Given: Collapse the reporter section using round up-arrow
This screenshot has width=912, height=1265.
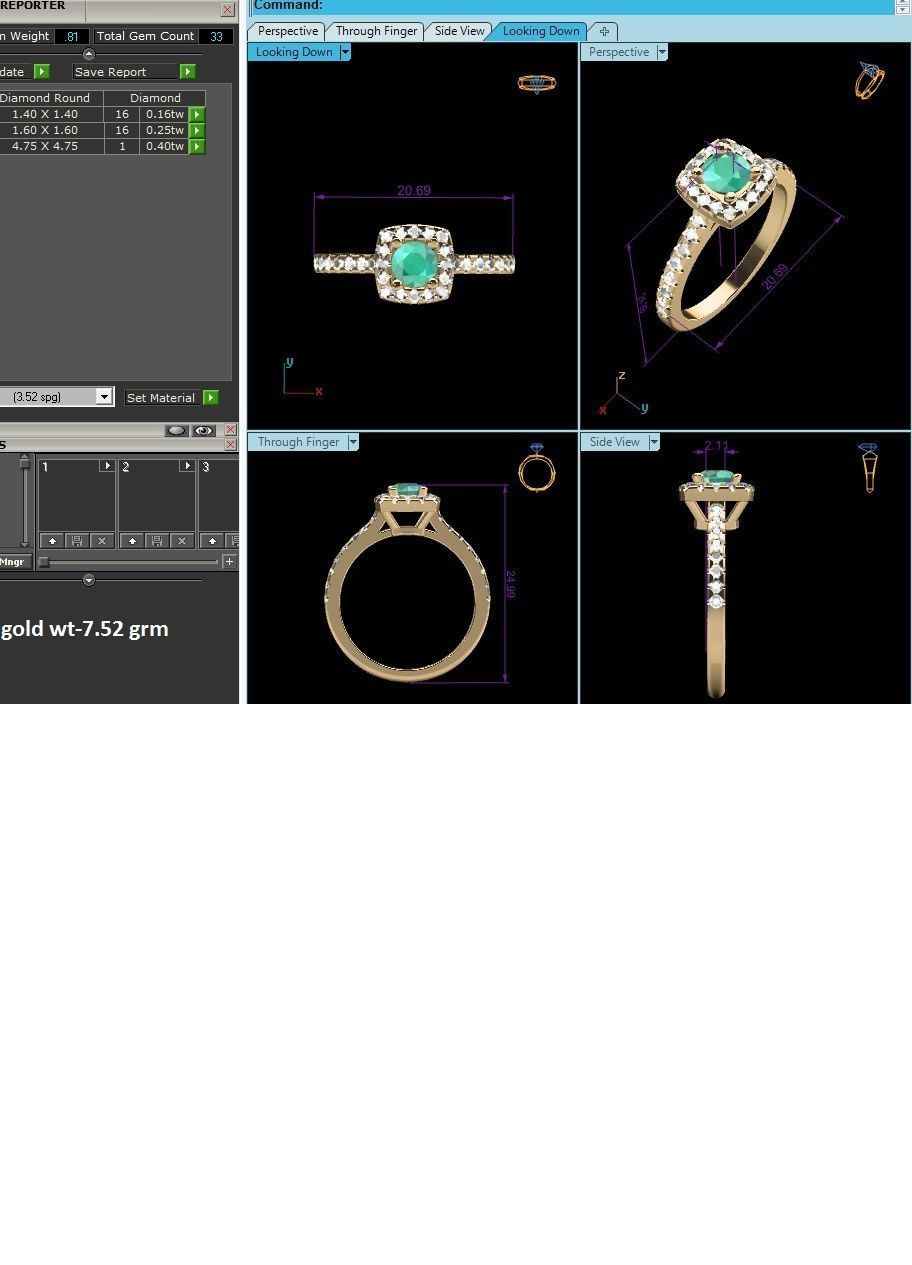Looking at the screenshot, I should pyautogui.click(x=88, y=54).
